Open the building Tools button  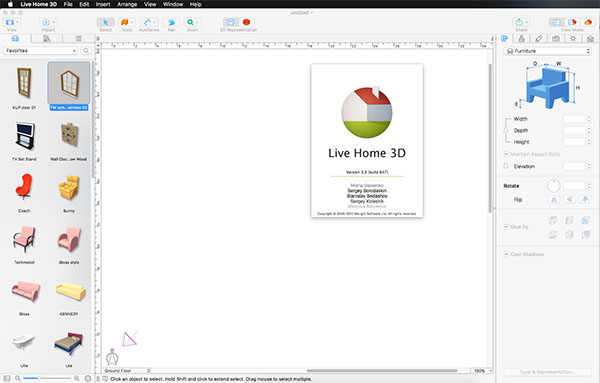pos(126,23)
